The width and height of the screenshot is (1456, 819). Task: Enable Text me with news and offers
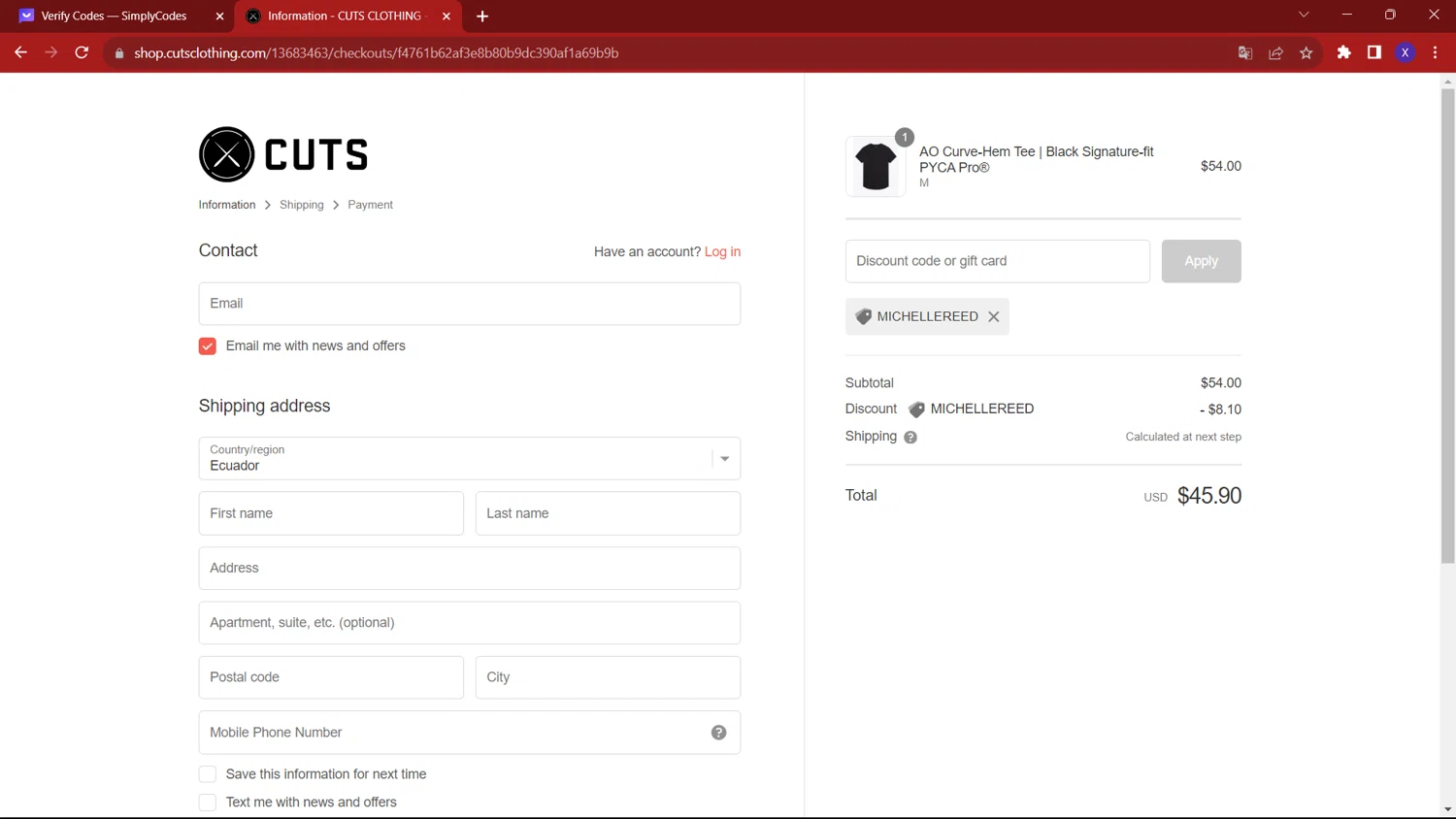coord(208,803)
